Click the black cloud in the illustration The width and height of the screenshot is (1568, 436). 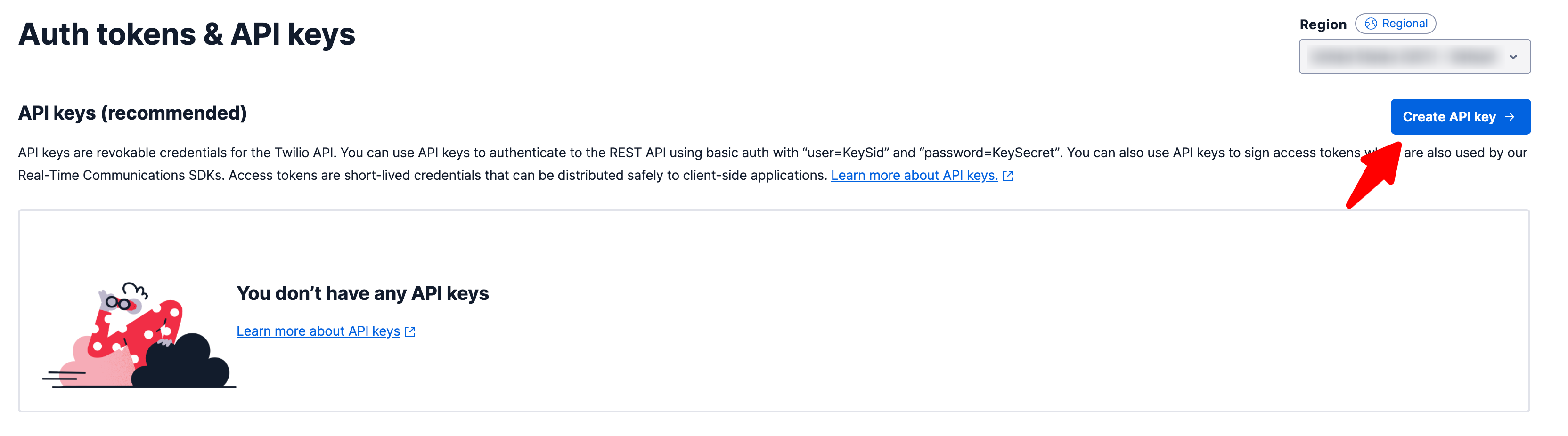(183, 363)
